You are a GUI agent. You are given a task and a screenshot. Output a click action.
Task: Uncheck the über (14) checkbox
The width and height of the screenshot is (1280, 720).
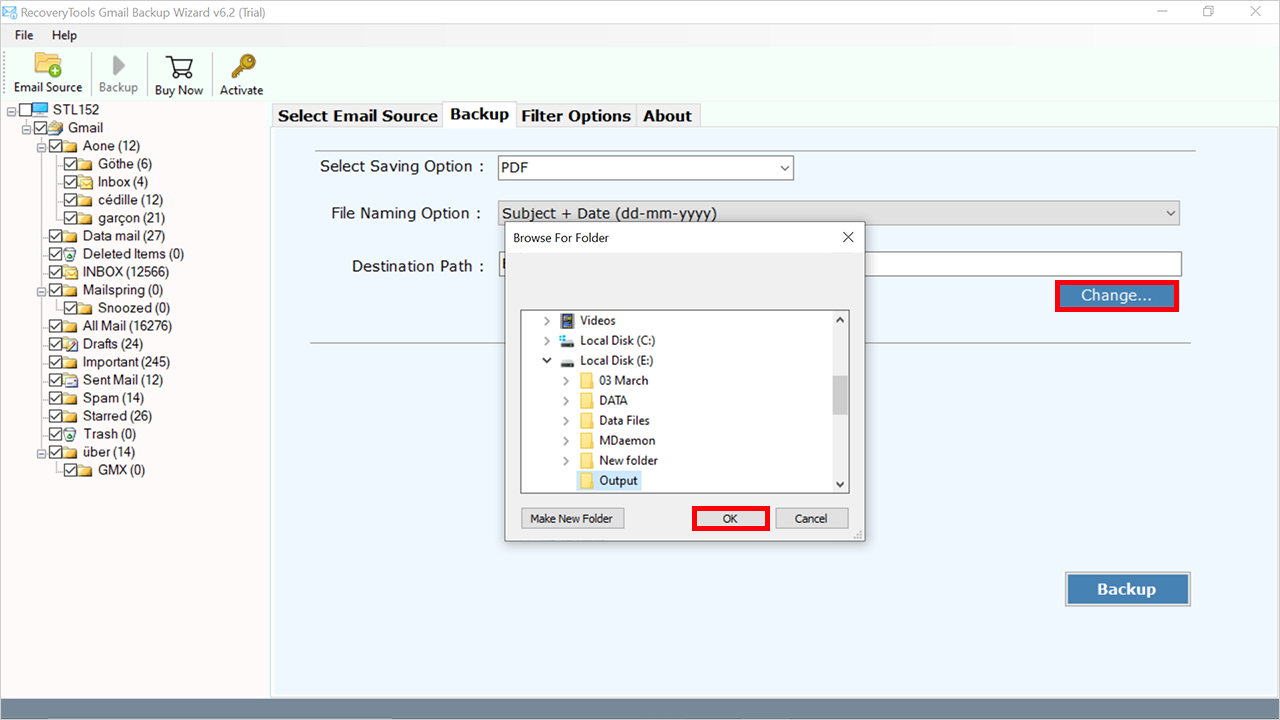click(x=56, y=452)
